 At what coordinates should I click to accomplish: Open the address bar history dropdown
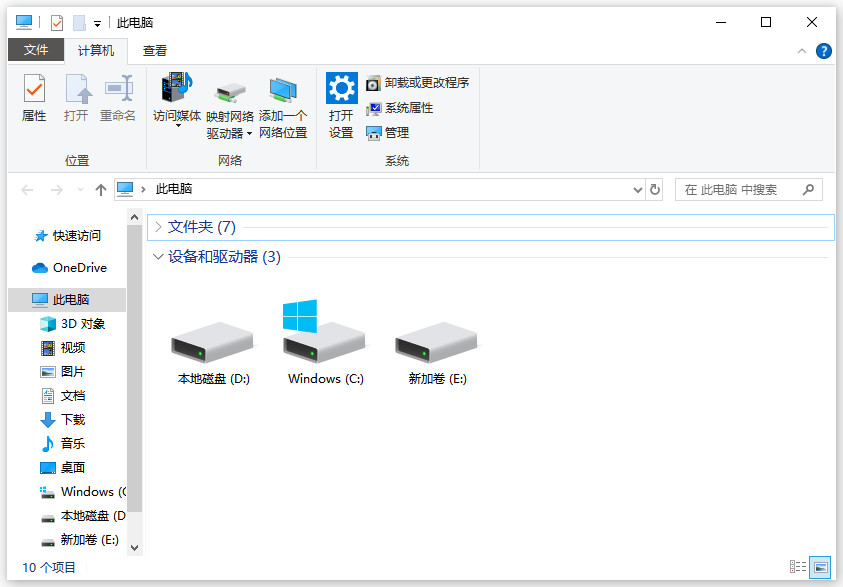638,190
